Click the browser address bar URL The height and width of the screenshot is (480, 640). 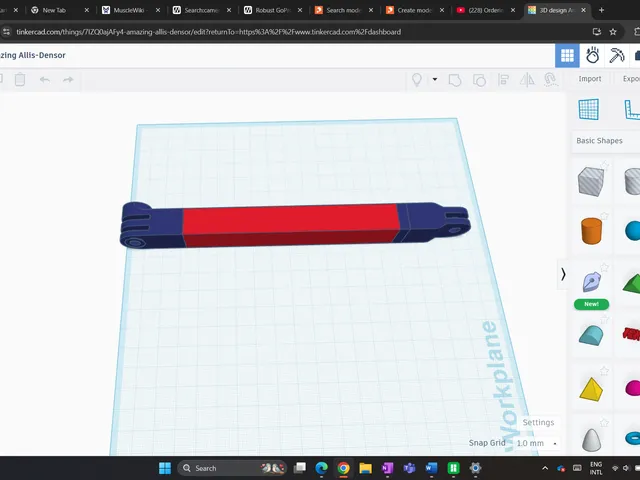click(208, 32)
